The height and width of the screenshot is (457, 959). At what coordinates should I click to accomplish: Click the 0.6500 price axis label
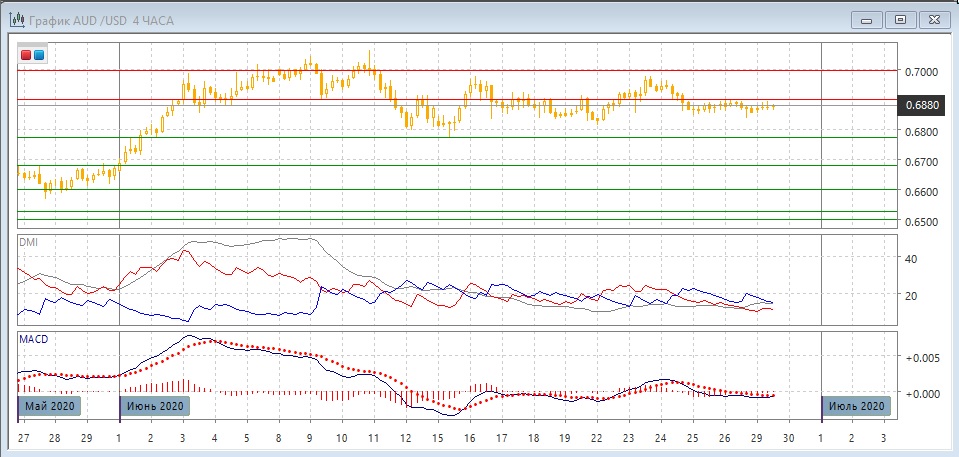coord(921,222)
